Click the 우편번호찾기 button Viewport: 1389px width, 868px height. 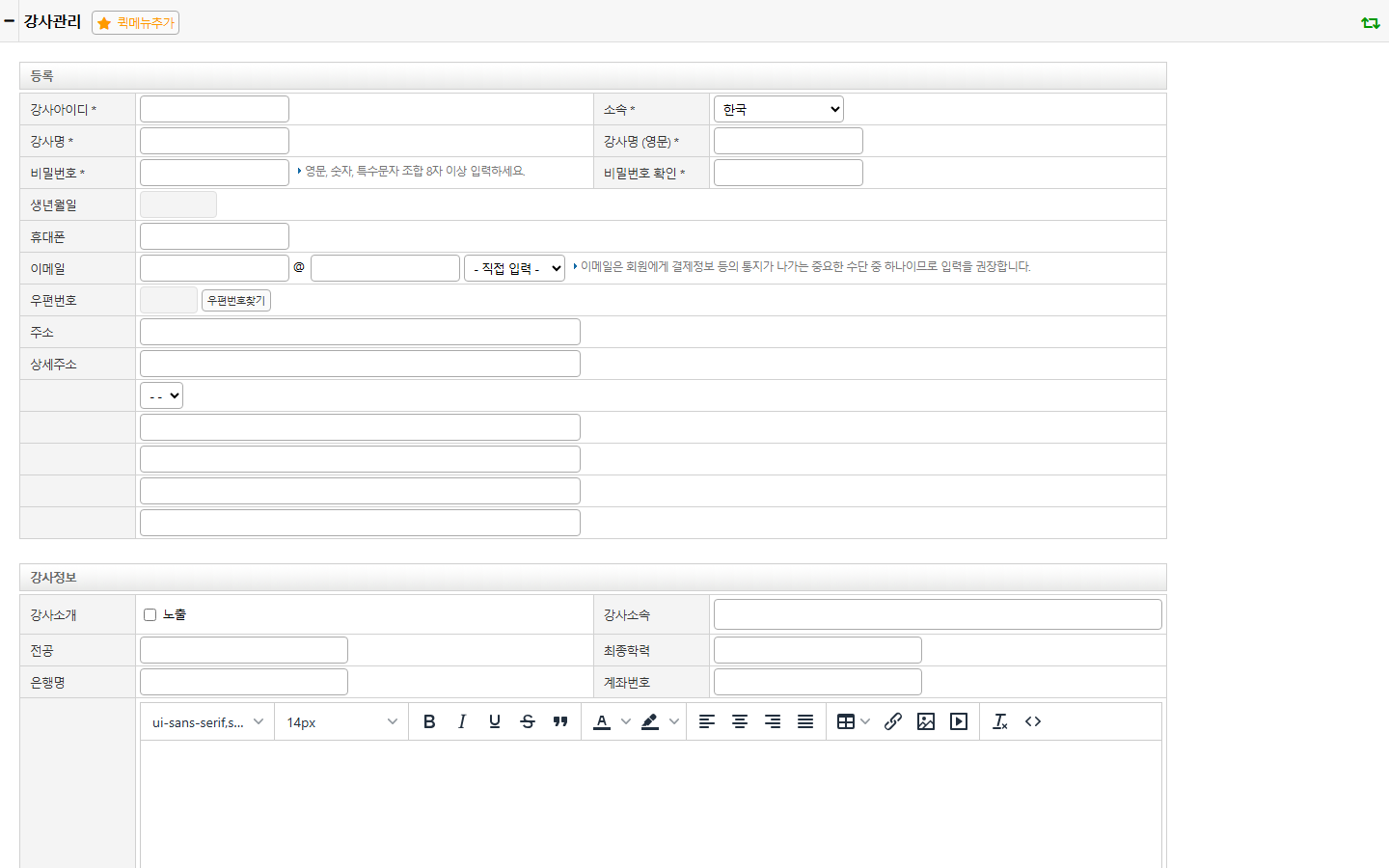point(236,300)
